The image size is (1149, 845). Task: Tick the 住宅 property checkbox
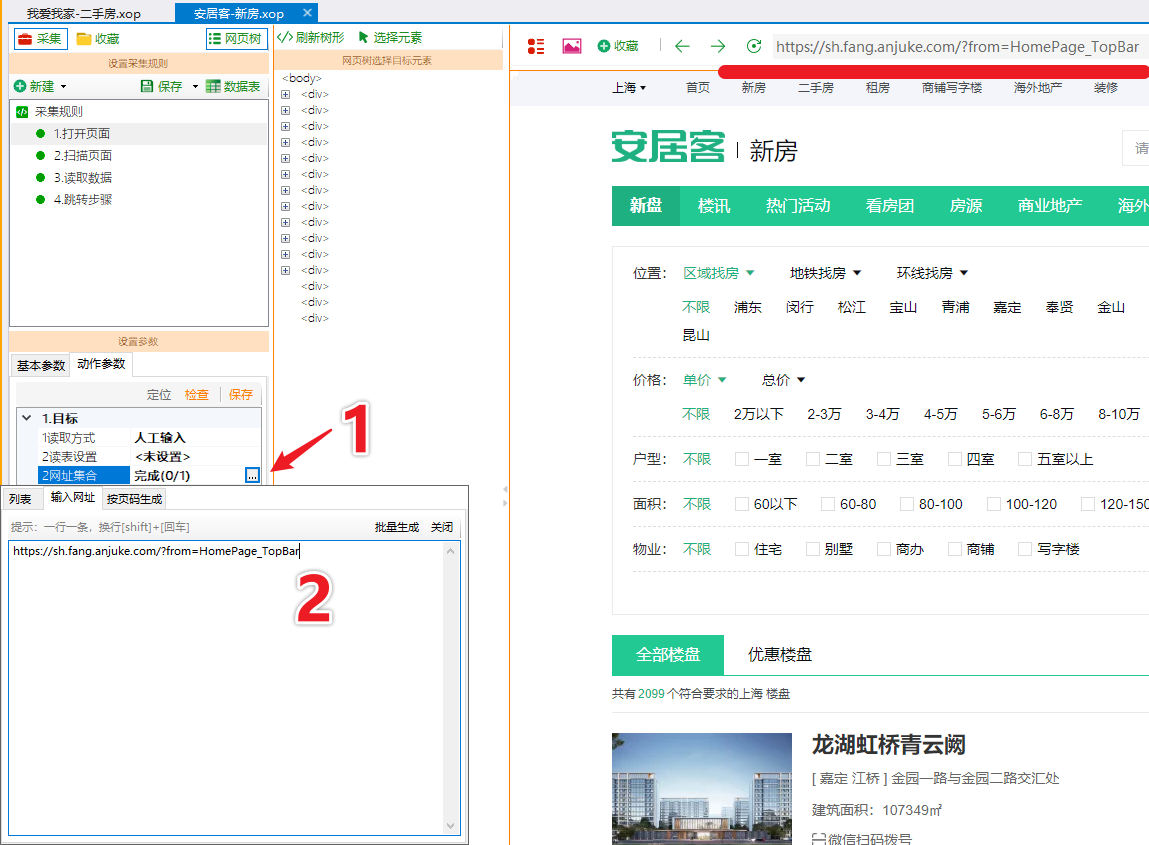tap(742, 549)
